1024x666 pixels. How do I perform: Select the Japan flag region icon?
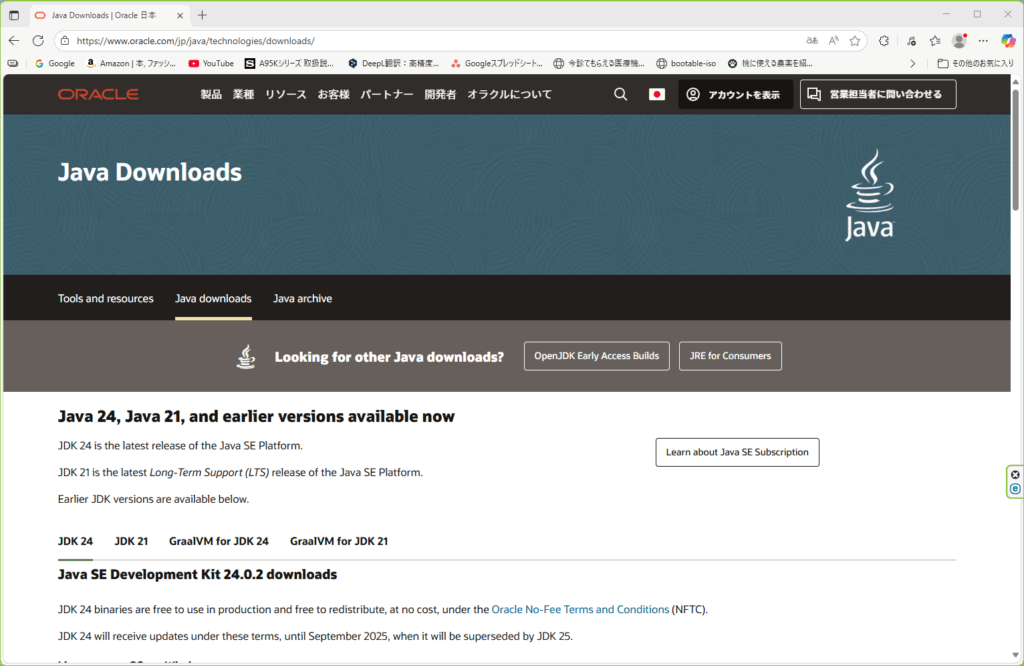click(x=656, y=94)
